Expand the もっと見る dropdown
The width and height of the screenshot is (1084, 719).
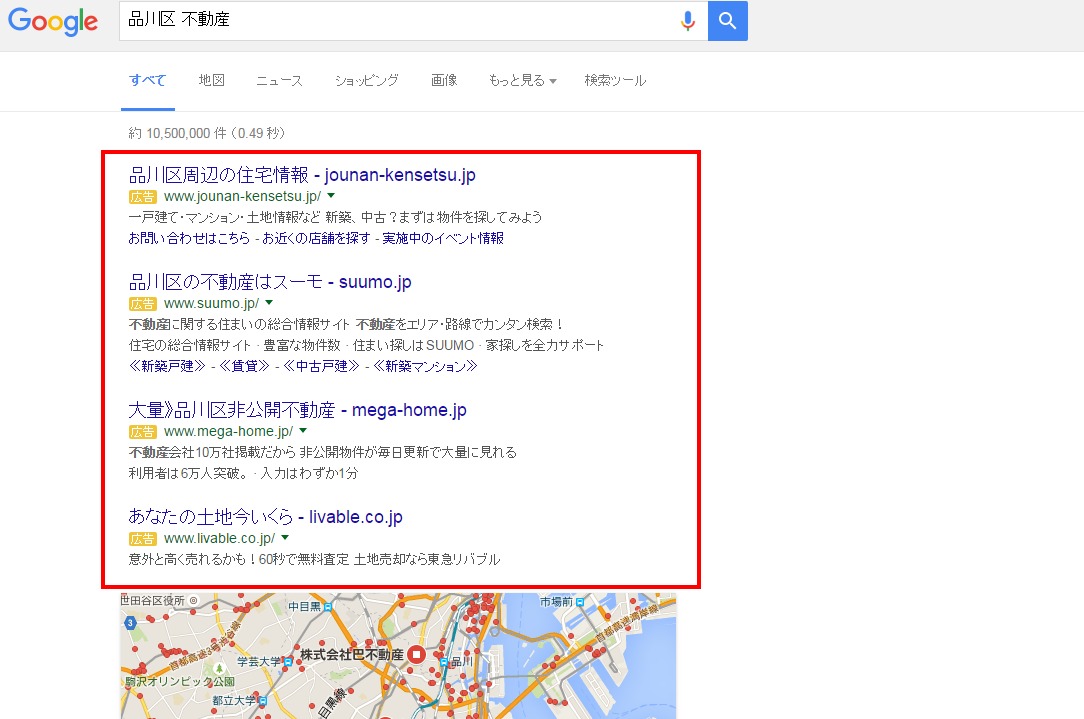[522, 80]
